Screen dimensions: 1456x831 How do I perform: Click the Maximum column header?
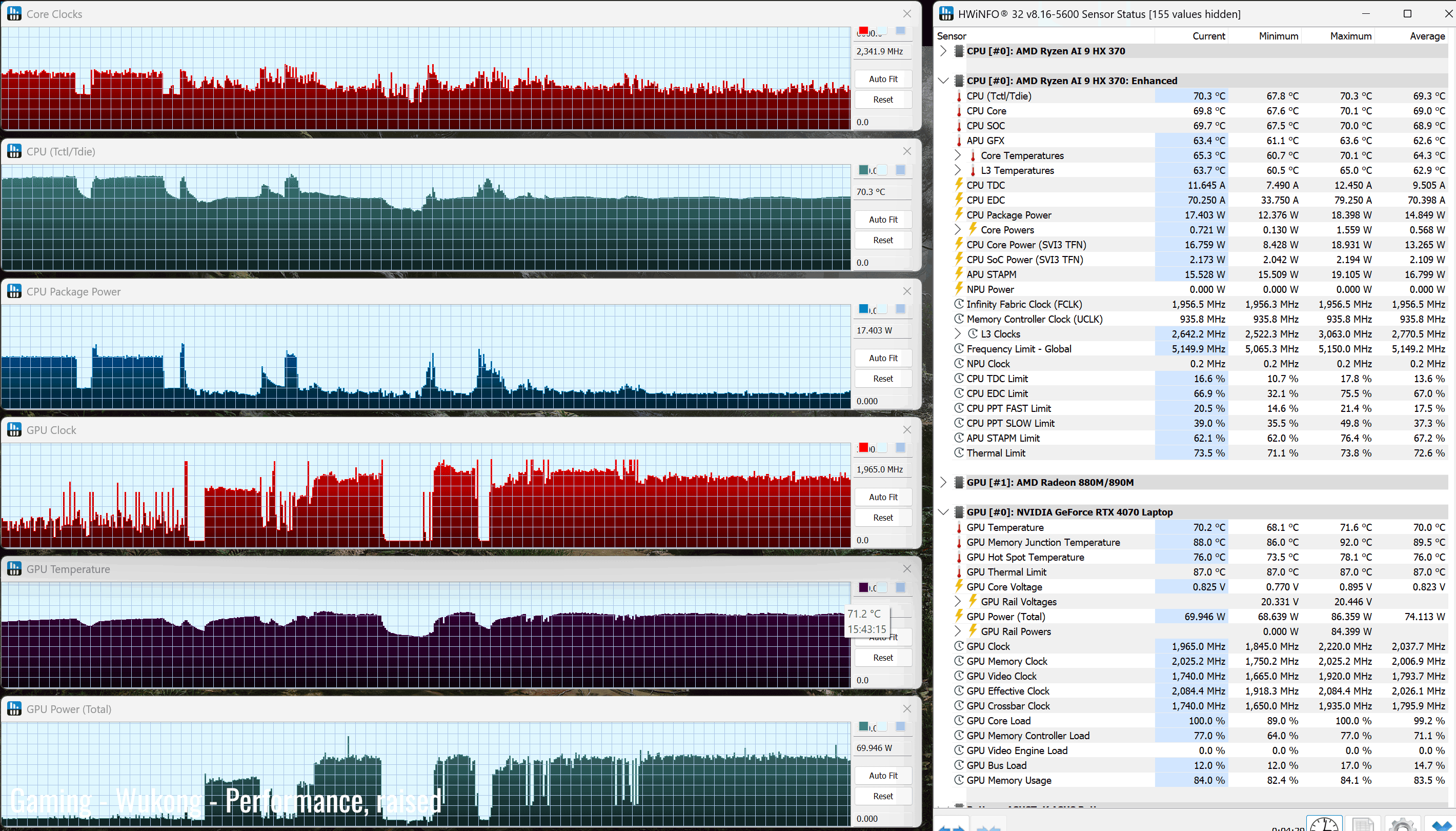click(x=1338, y=36)
